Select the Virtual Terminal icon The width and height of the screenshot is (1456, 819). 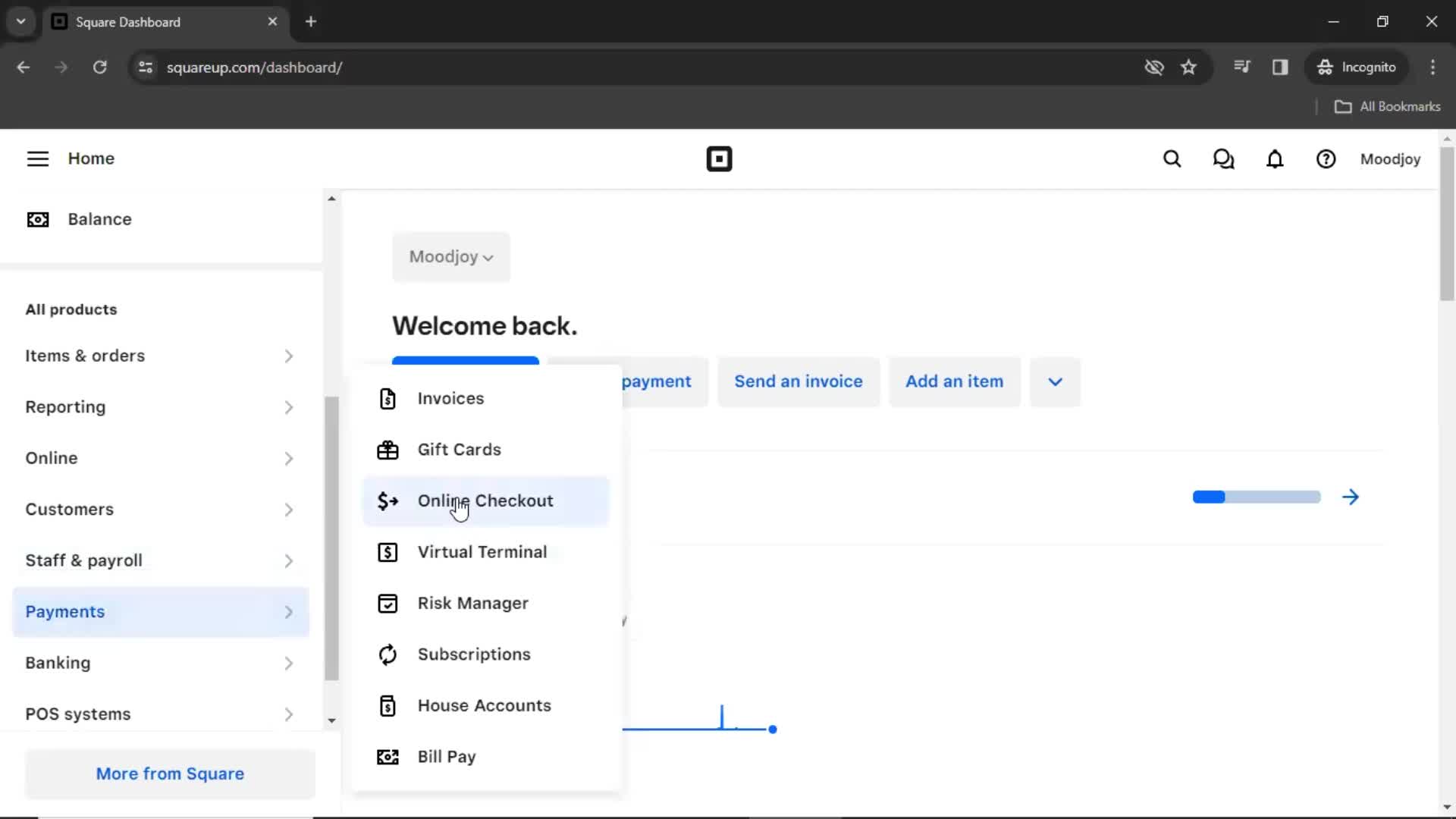click(x=388, y=552)
